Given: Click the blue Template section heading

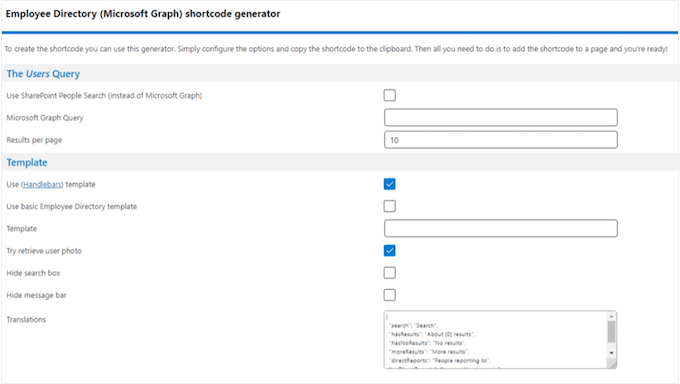Looking at the screenshot, I should [x=27, y=162].
